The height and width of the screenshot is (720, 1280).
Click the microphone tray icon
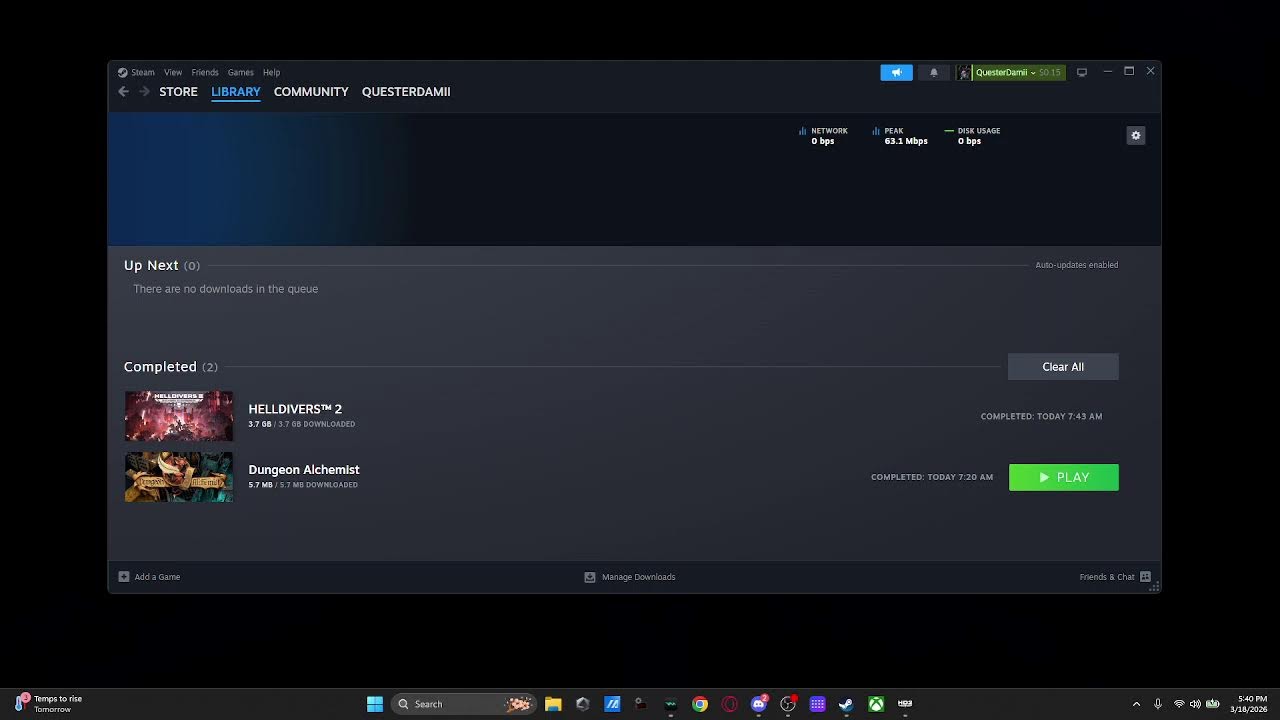[x=1158, y=704]
